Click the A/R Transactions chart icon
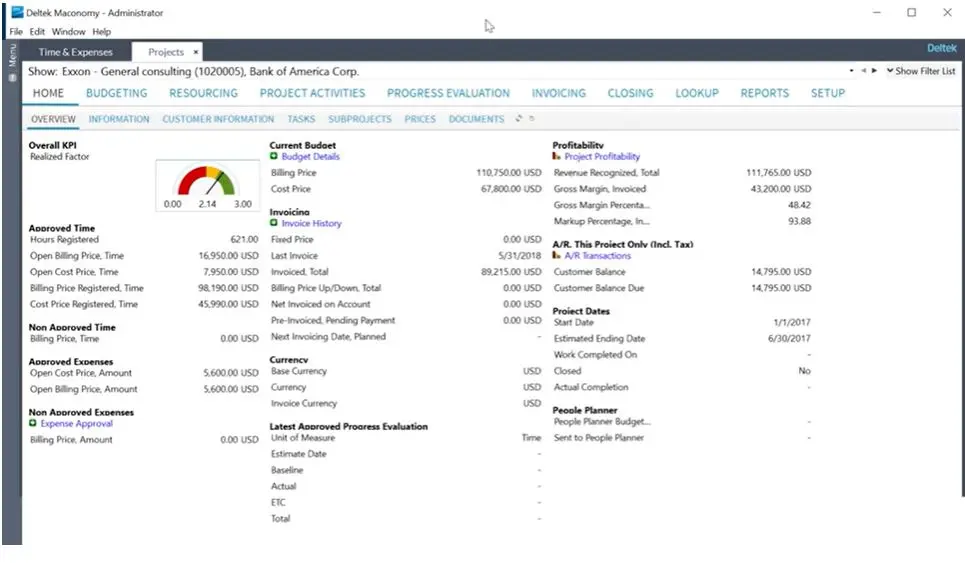This screenshot has width=965, height=563. [558, 256]
